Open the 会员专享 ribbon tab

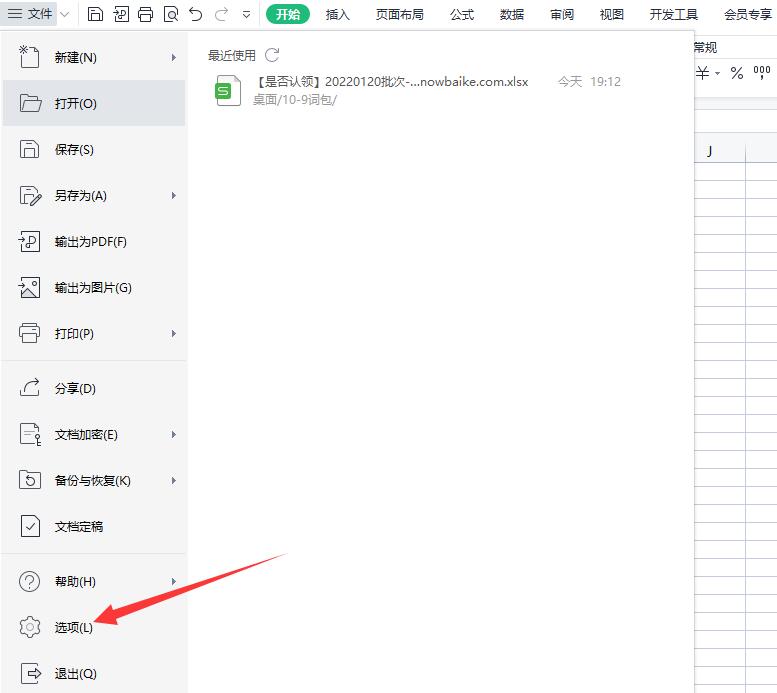pyautogui.click(x=748, y=14)
